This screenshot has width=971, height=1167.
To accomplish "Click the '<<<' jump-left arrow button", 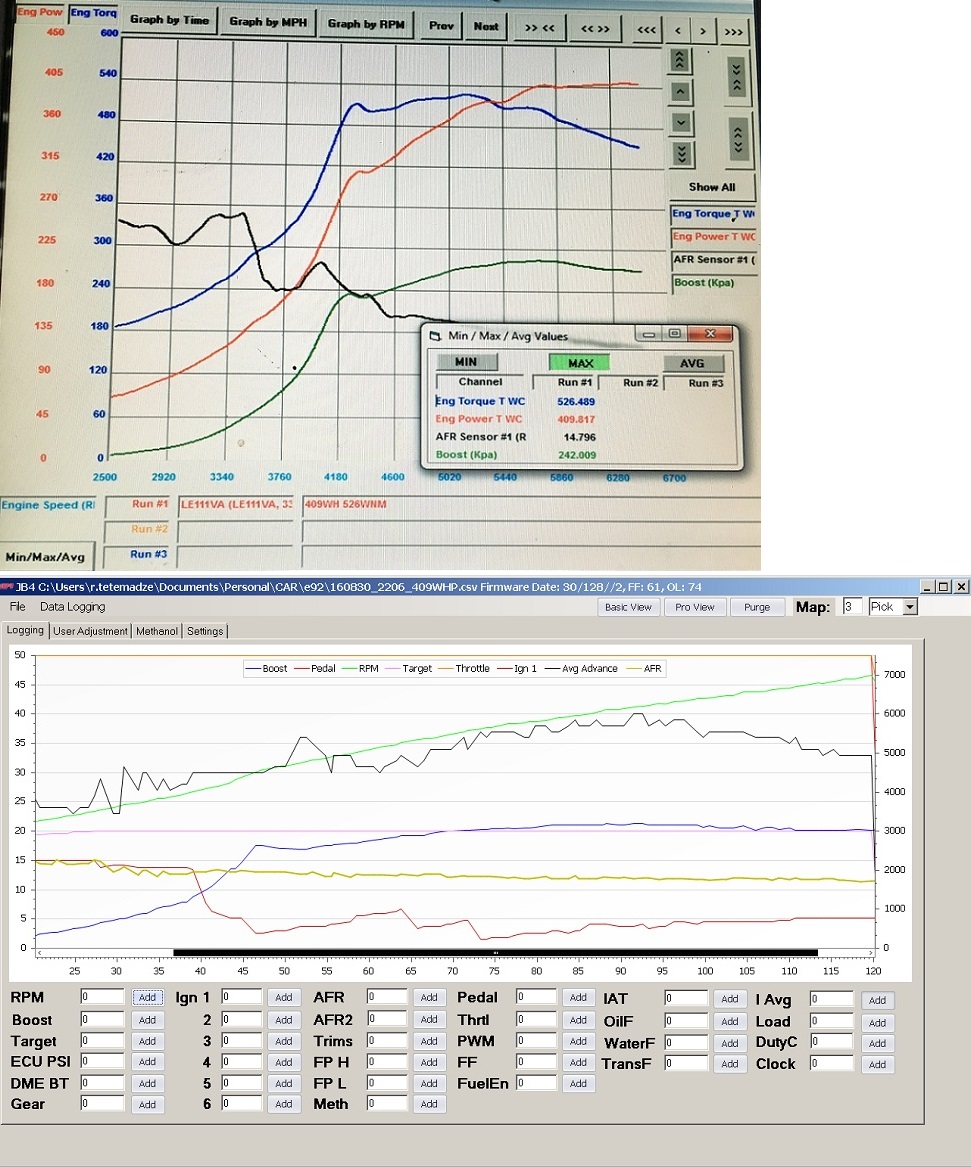I will pos(647,31).
